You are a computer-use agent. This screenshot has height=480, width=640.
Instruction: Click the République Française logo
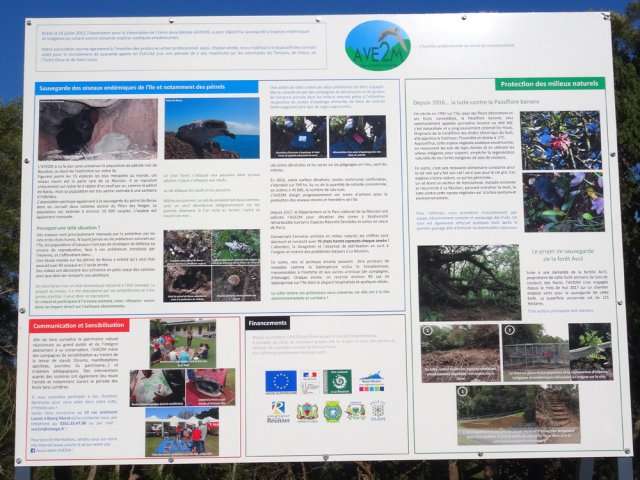click(310, 382)
